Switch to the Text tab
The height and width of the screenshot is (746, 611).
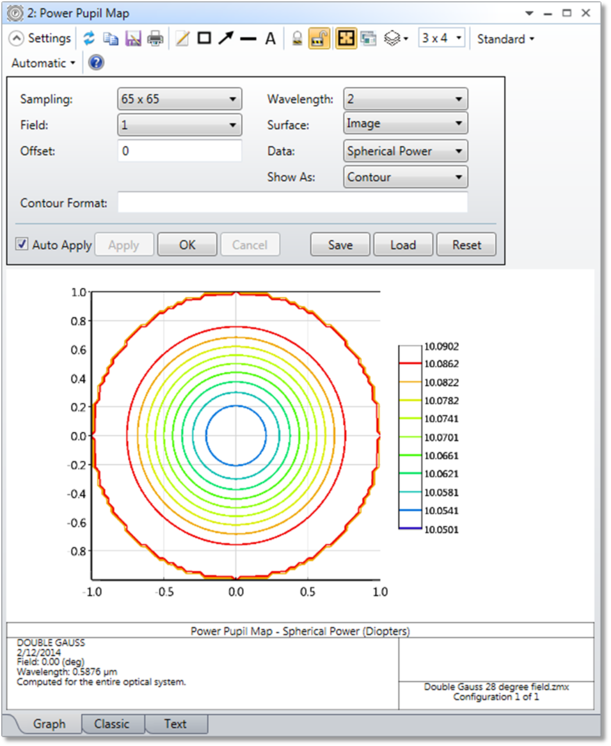(x=176, y=724)
